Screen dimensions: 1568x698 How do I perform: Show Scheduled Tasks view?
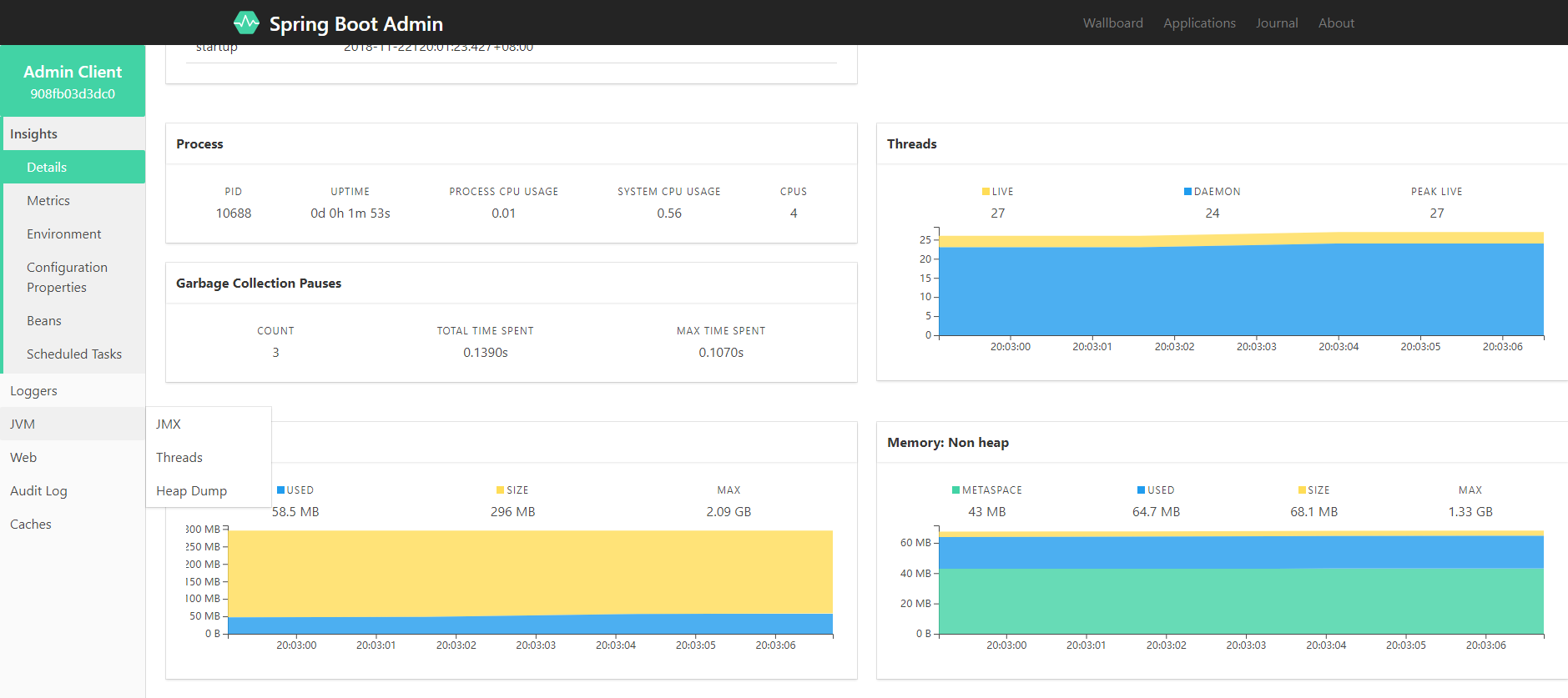click(x=73, y=354)
